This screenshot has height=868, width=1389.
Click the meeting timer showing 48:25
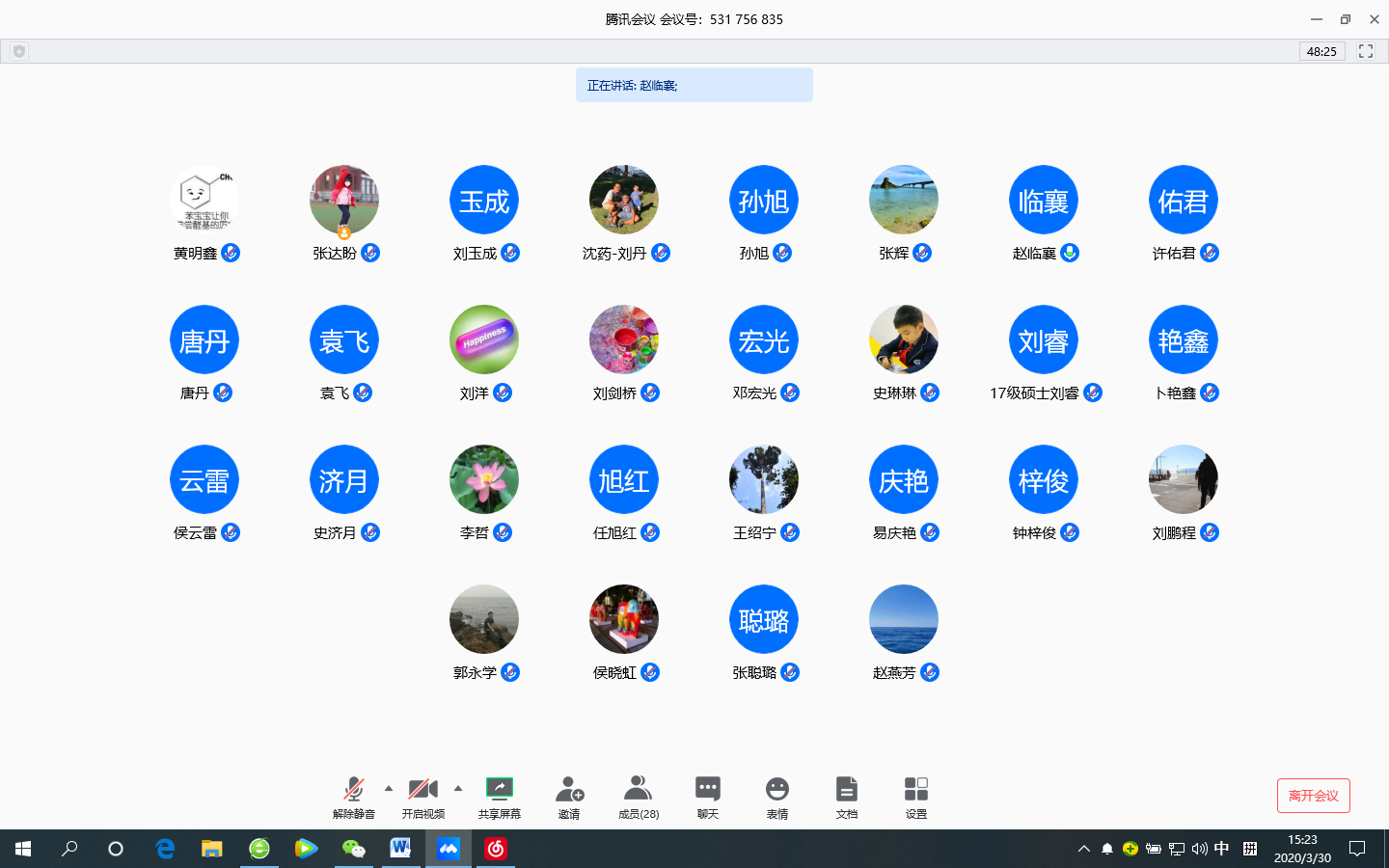point(1321,51)
